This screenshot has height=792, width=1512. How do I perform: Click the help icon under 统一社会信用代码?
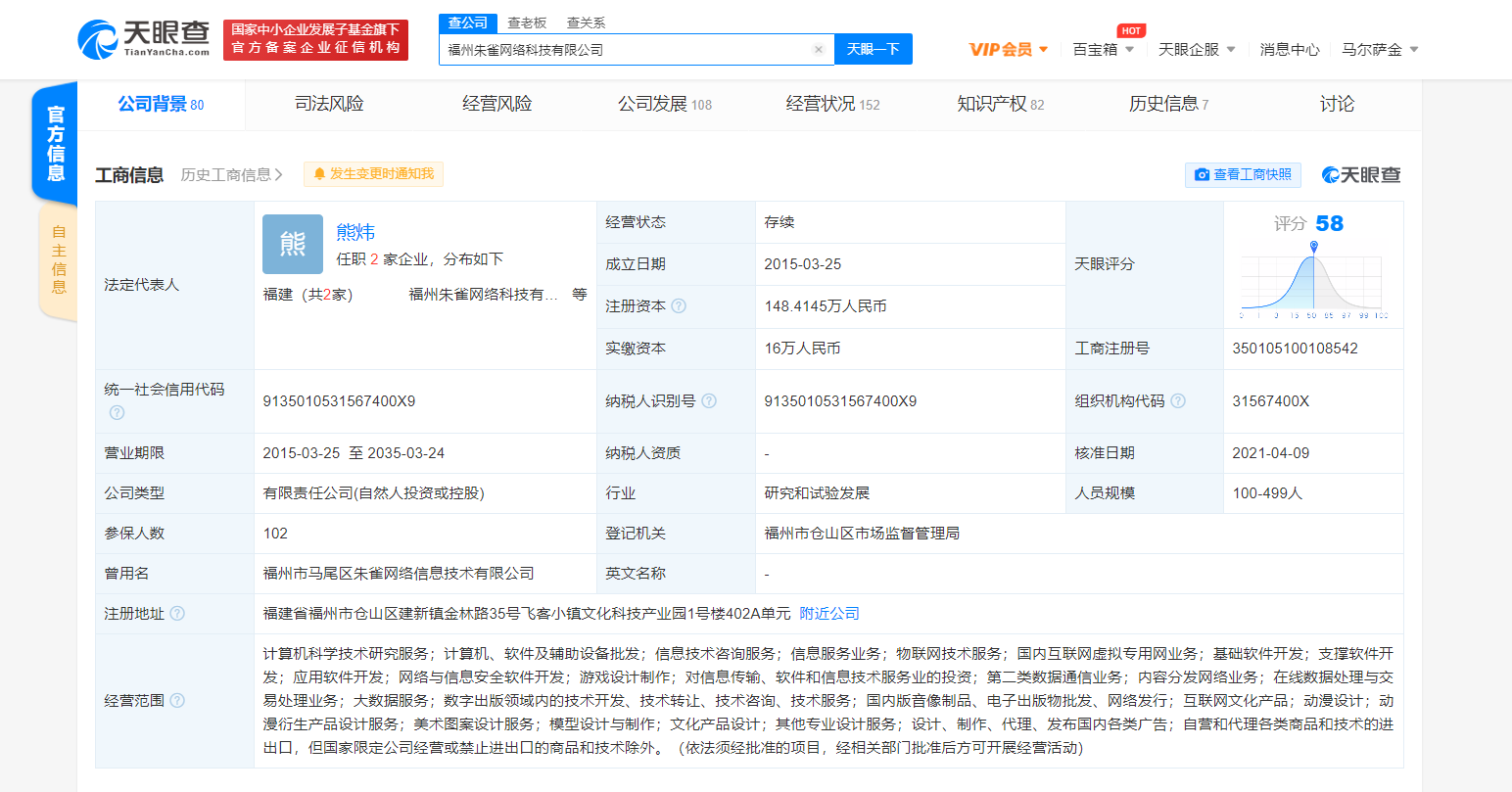pos(118,413)
